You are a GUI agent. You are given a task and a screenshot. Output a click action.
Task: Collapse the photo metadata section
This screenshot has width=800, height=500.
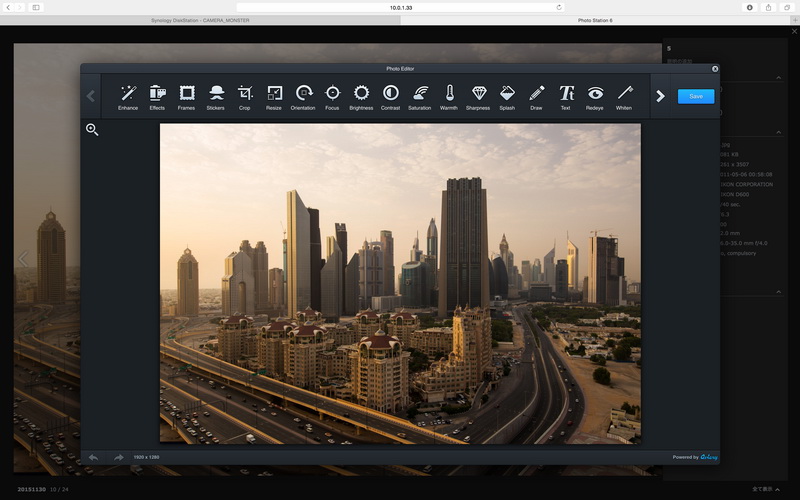[779, 133]
